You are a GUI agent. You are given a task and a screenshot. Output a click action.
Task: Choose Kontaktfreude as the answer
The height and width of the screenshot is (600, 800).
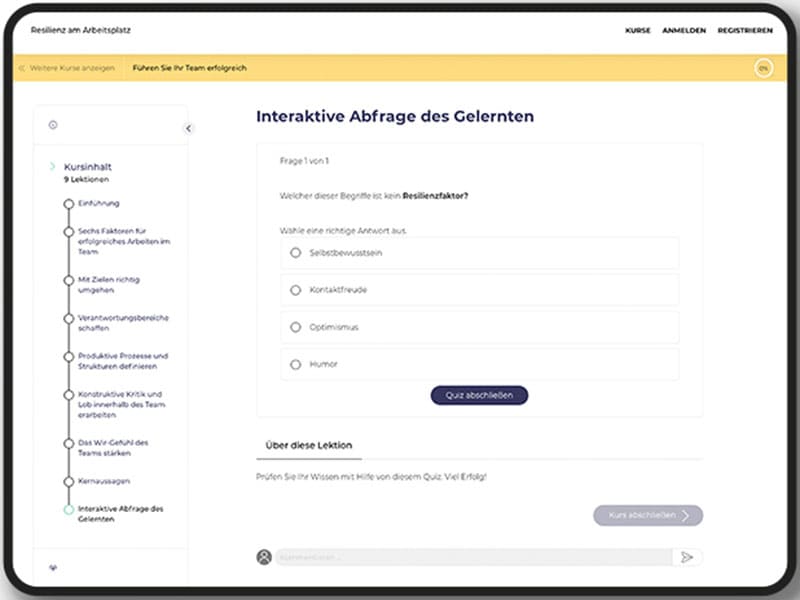295,290
